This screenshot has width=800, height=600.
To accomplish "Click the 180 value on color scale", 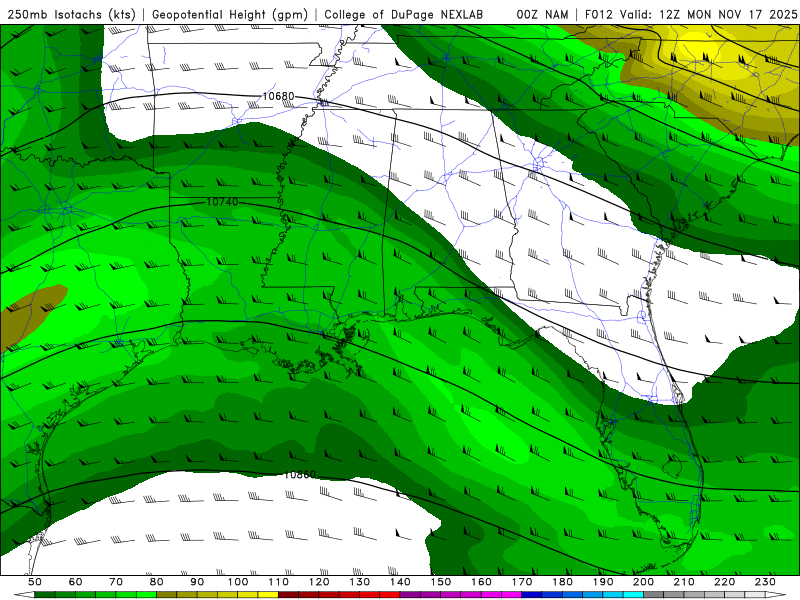I will pos(562,582).
